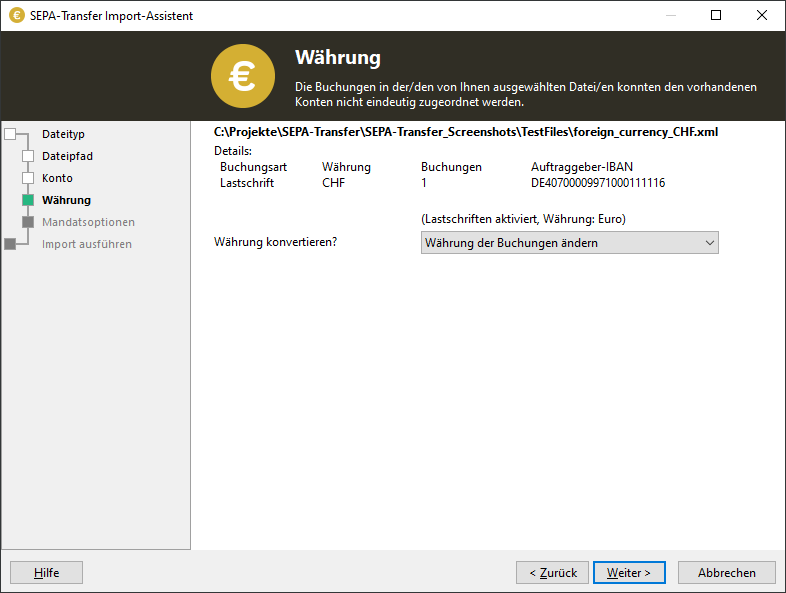Click the Lastschrift value under Buchungsart
Screen dimensions: 786x593
point(247,183)
